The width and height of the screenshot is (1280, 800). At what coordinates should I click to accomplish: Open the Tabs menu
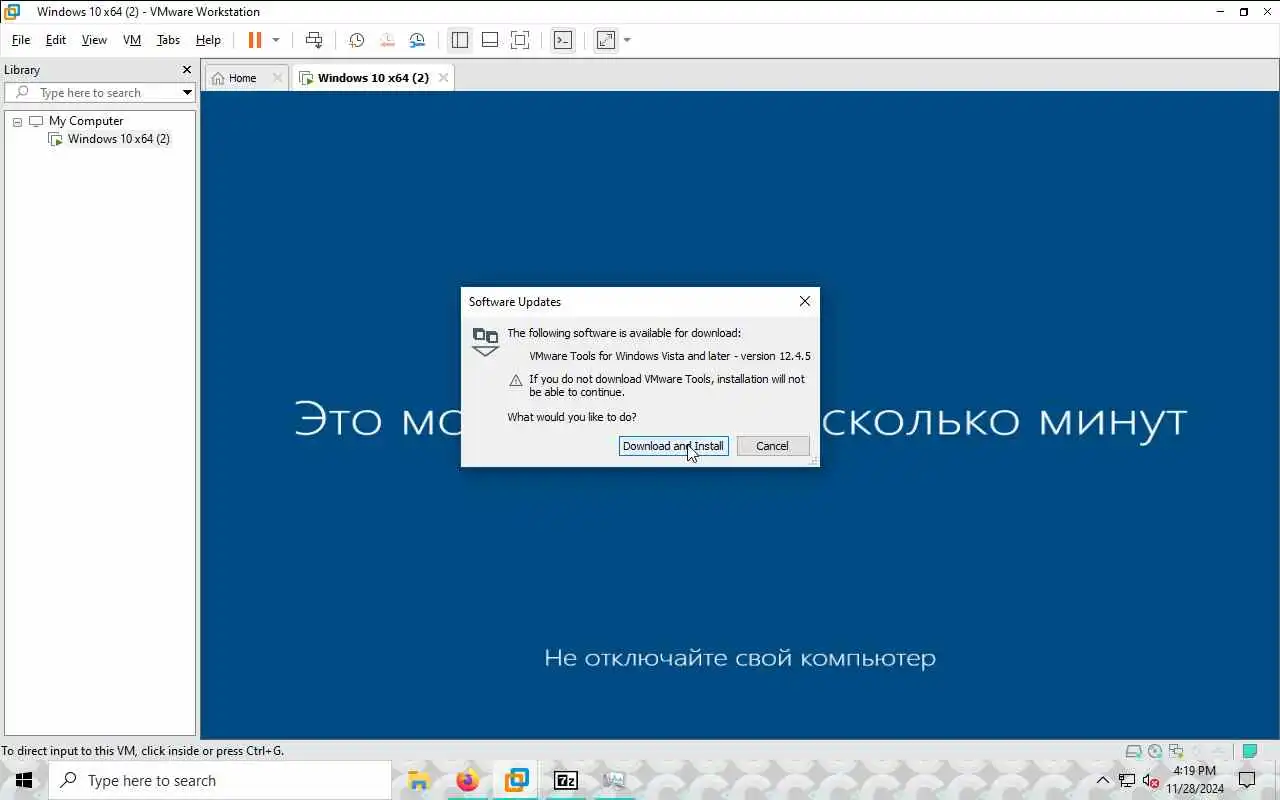point(168,40)
